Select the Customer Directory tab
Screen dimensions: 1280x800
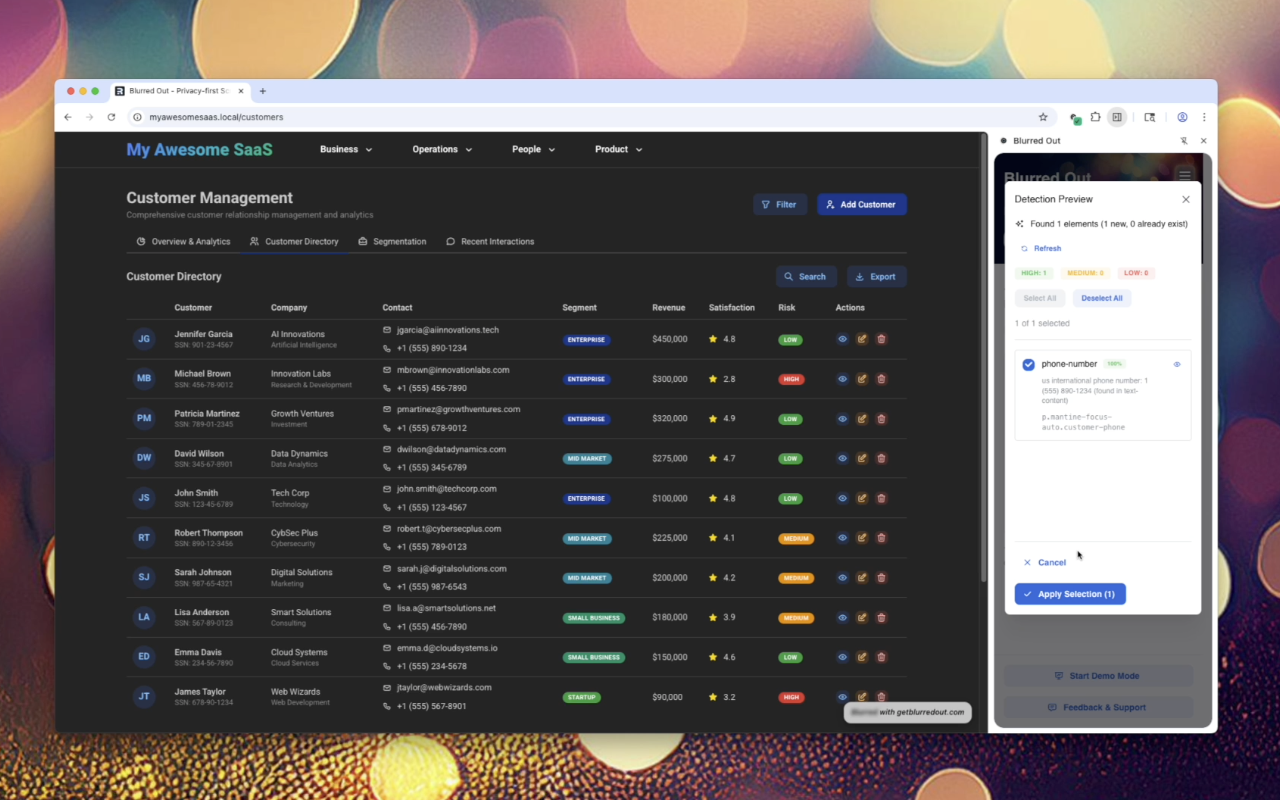click(294, 242)
